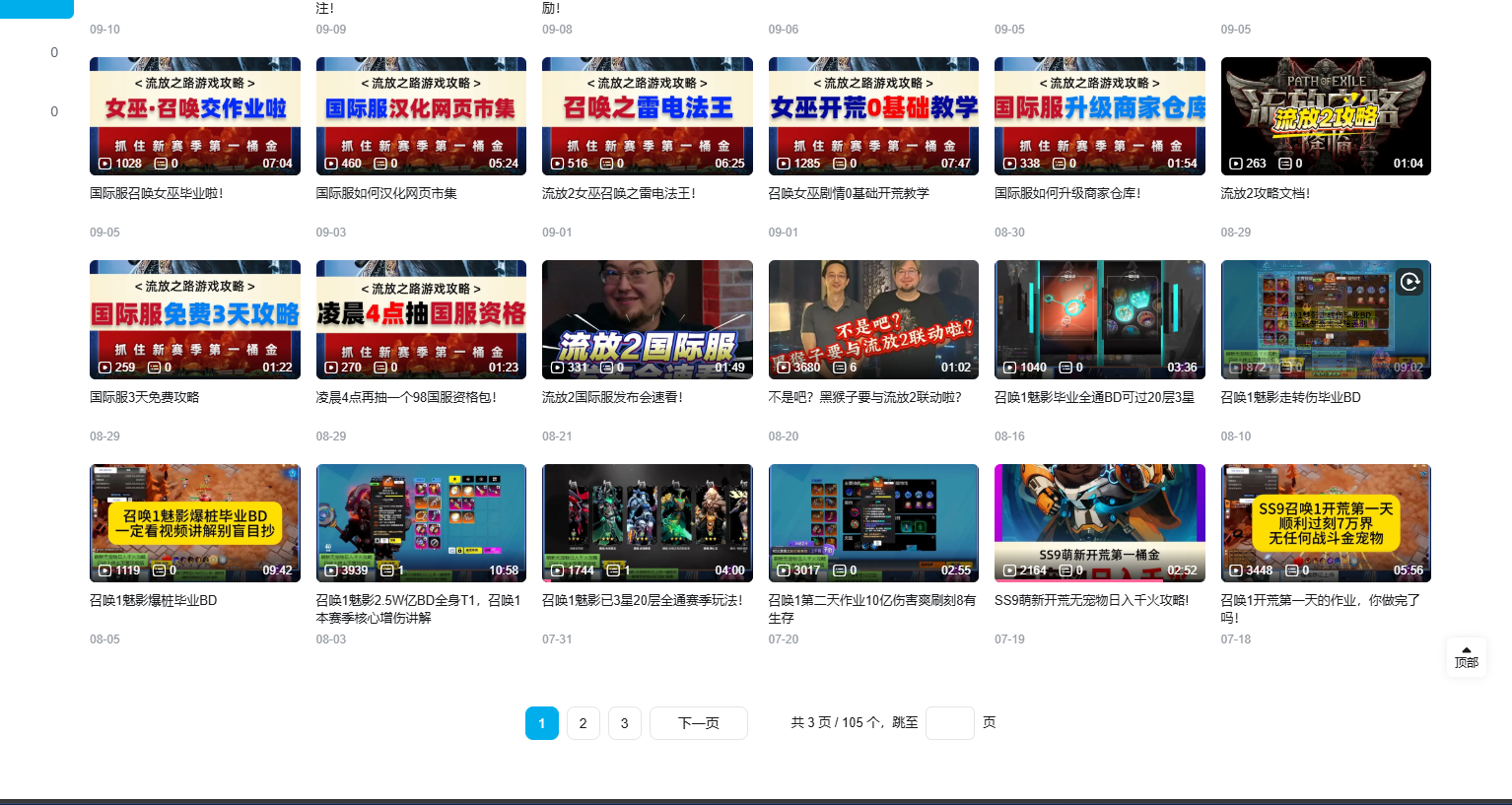The width and height of the screenshot is (1512, 805).
Task: Click the upload date 08-30
Action: tap(1009, 233)
